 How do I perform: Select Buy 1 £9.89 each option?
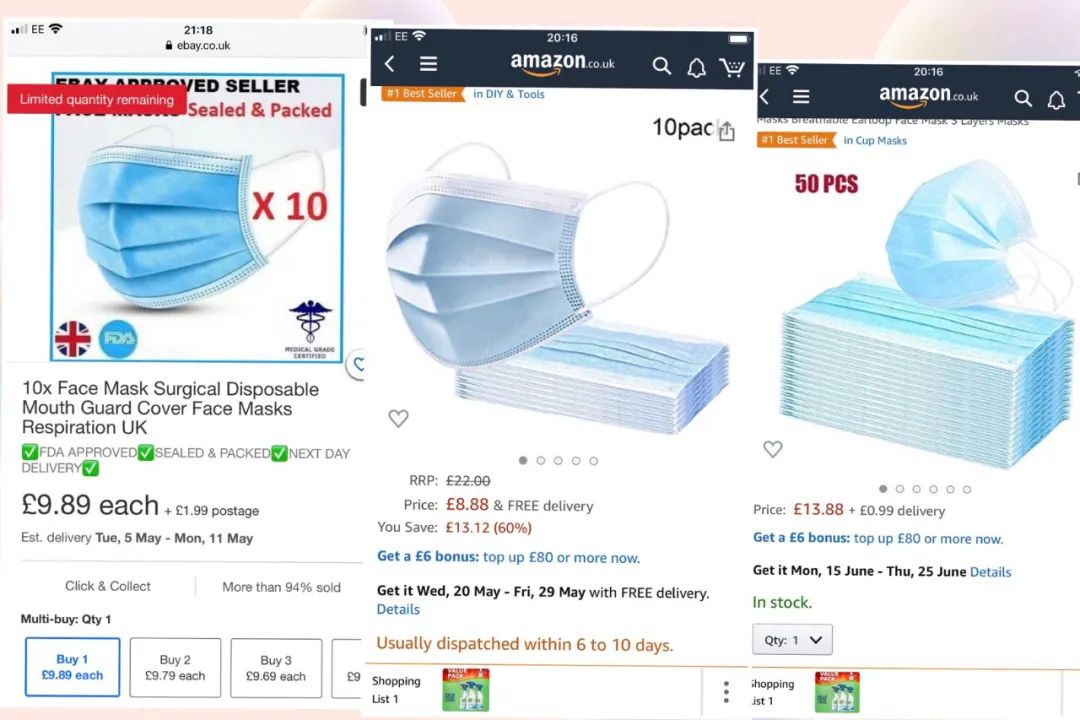click(x=72, y=667)
